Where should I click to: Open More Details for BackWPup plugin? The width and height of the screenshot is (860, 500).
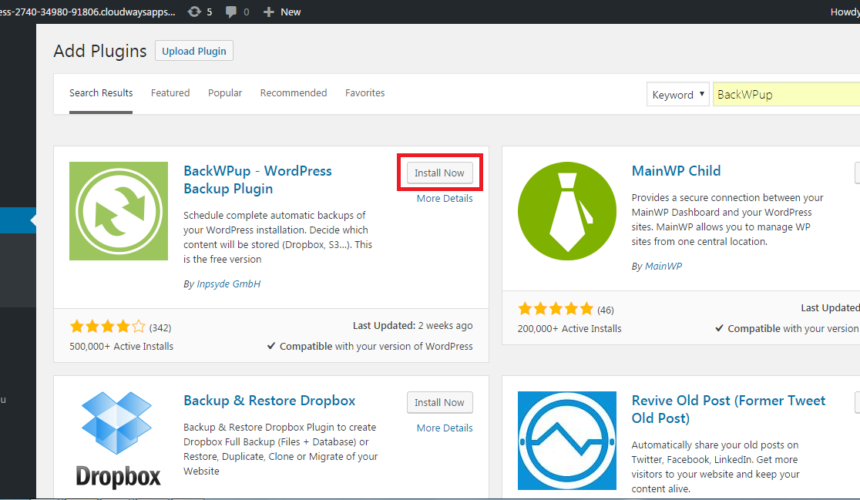[x=444, y=198]
